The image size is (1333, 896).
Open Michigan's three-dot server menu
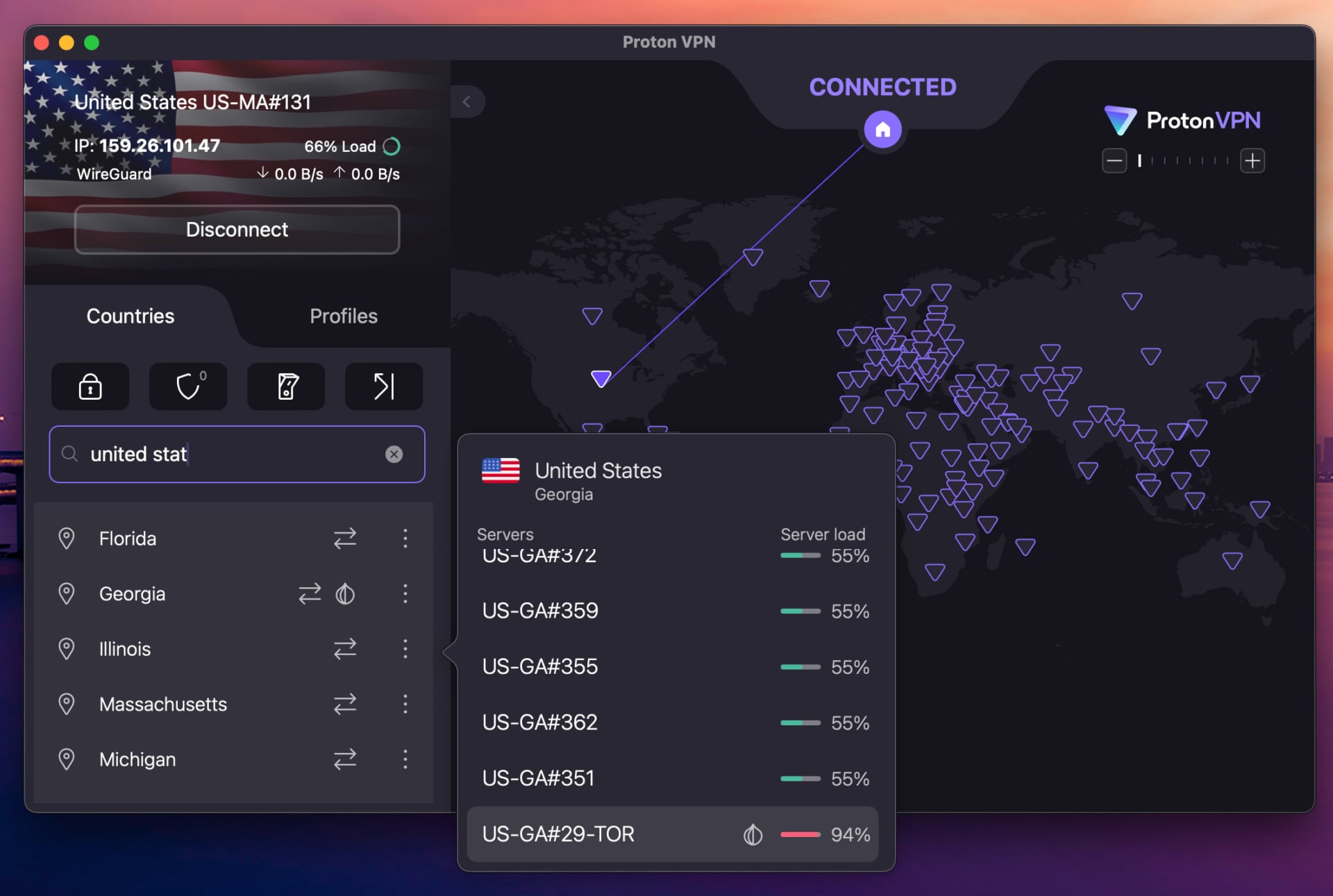coord(405,759)
